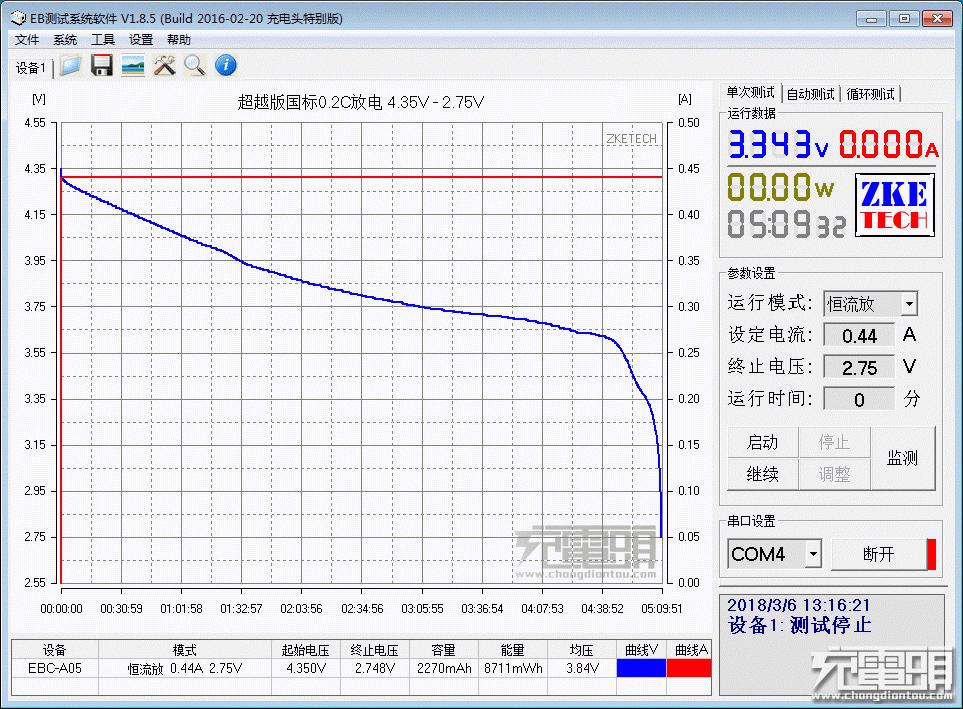This screenshot has width=963, height=709.
Task: Click the blue 曲线V color swatch
Action: pyautogui.click(x=641, y=668)
